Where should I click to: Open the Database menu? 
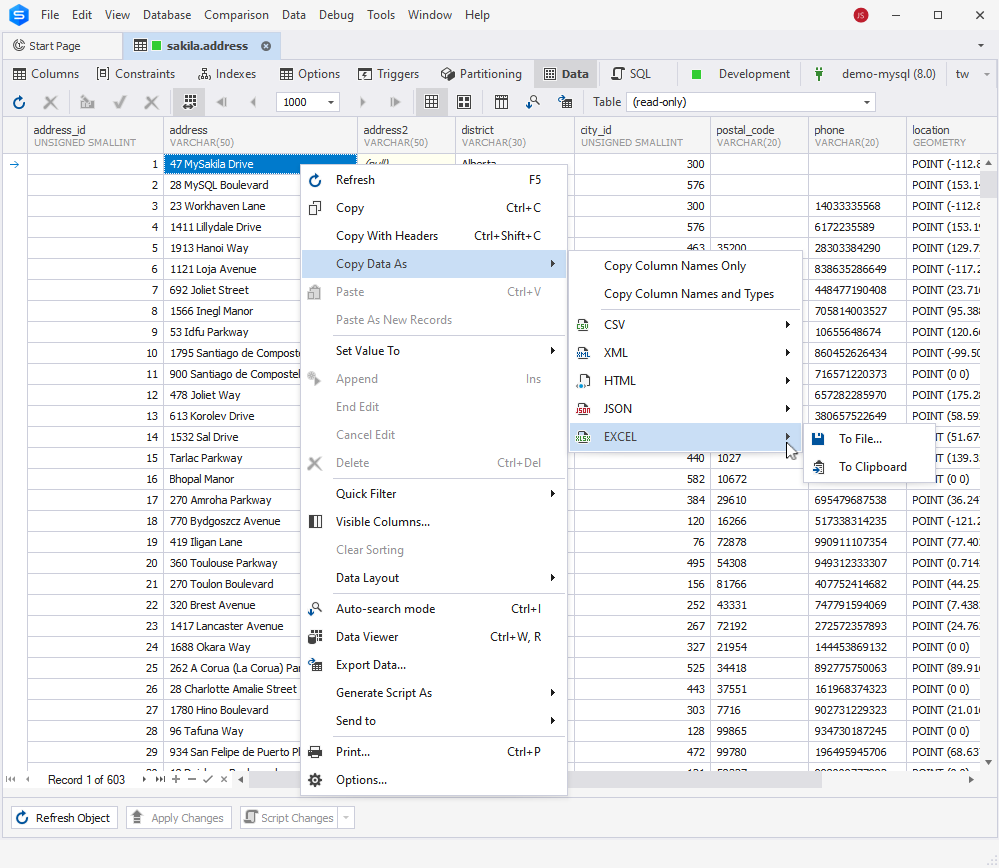pos(167,15)
